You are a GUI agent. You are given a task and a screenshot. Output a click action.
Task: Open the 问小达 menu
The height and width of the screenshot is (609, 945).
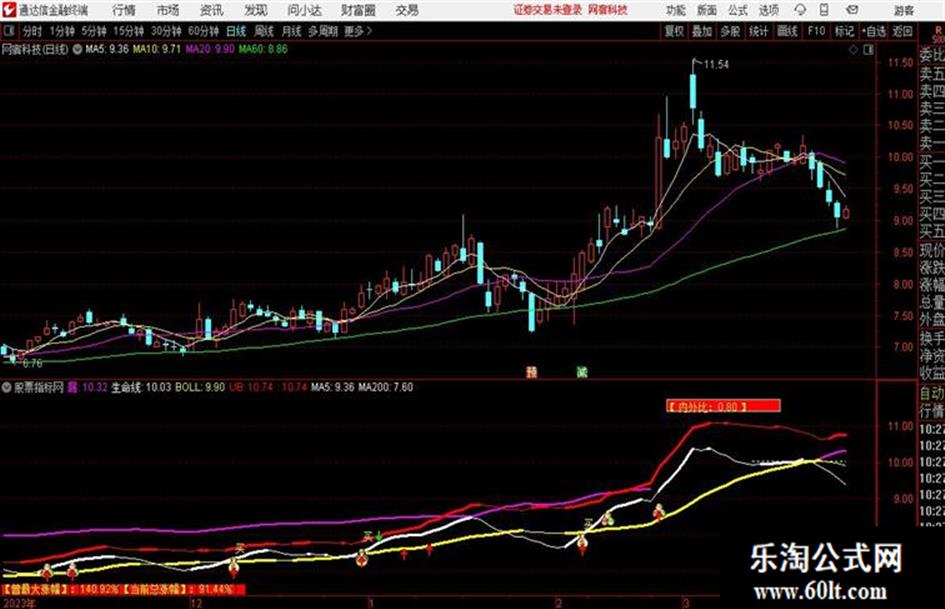(x=305, y=10)
